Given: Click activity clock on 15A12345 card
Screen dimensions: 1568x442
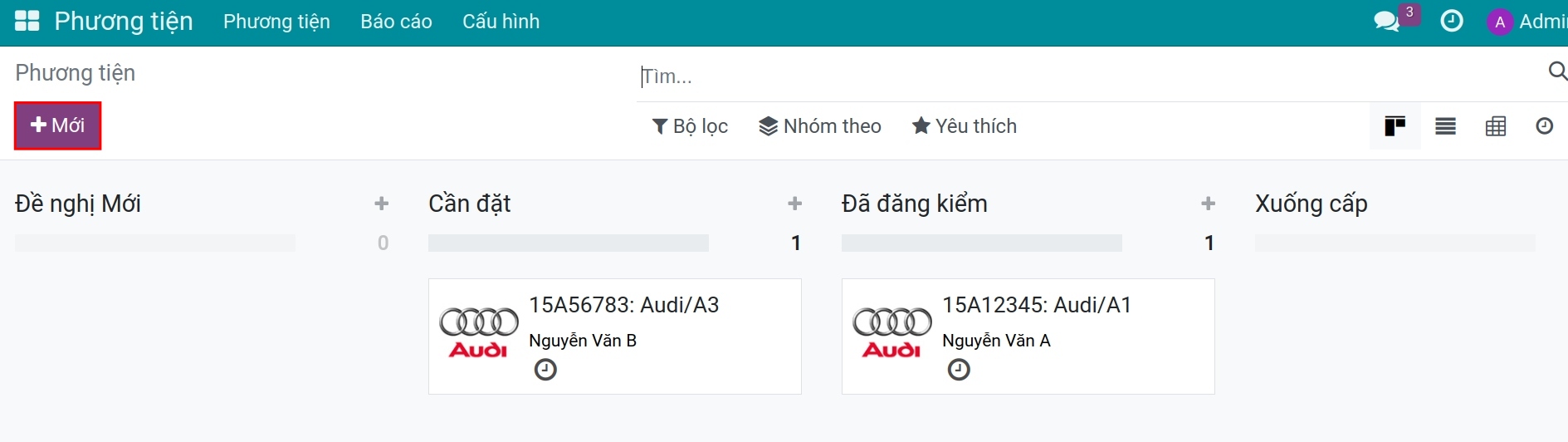Looking at the screenshot, I should click(x=959, y=370).
